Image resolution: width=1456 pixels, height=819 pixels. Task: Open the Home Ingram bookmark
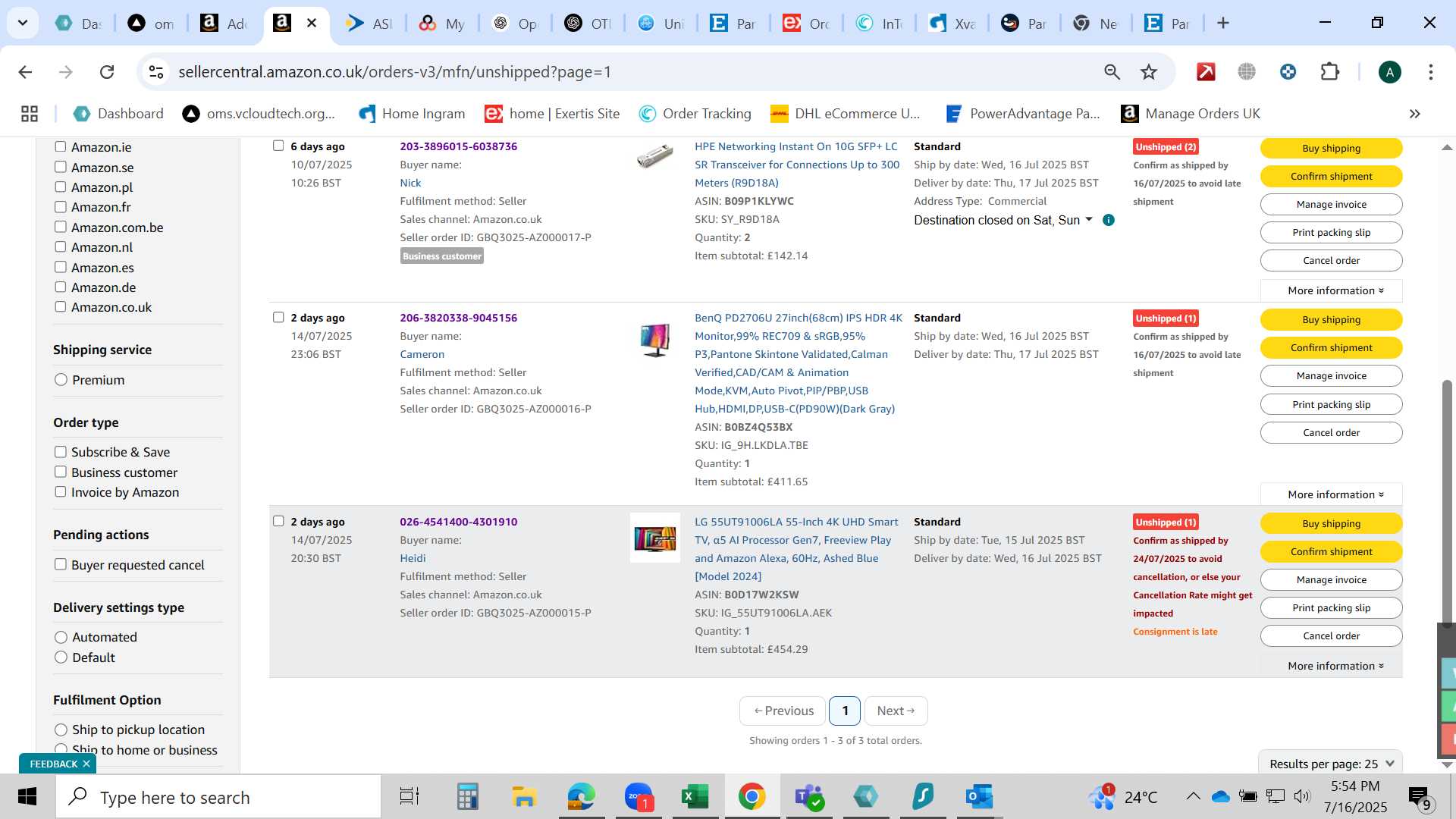click(x=412, y=114)
